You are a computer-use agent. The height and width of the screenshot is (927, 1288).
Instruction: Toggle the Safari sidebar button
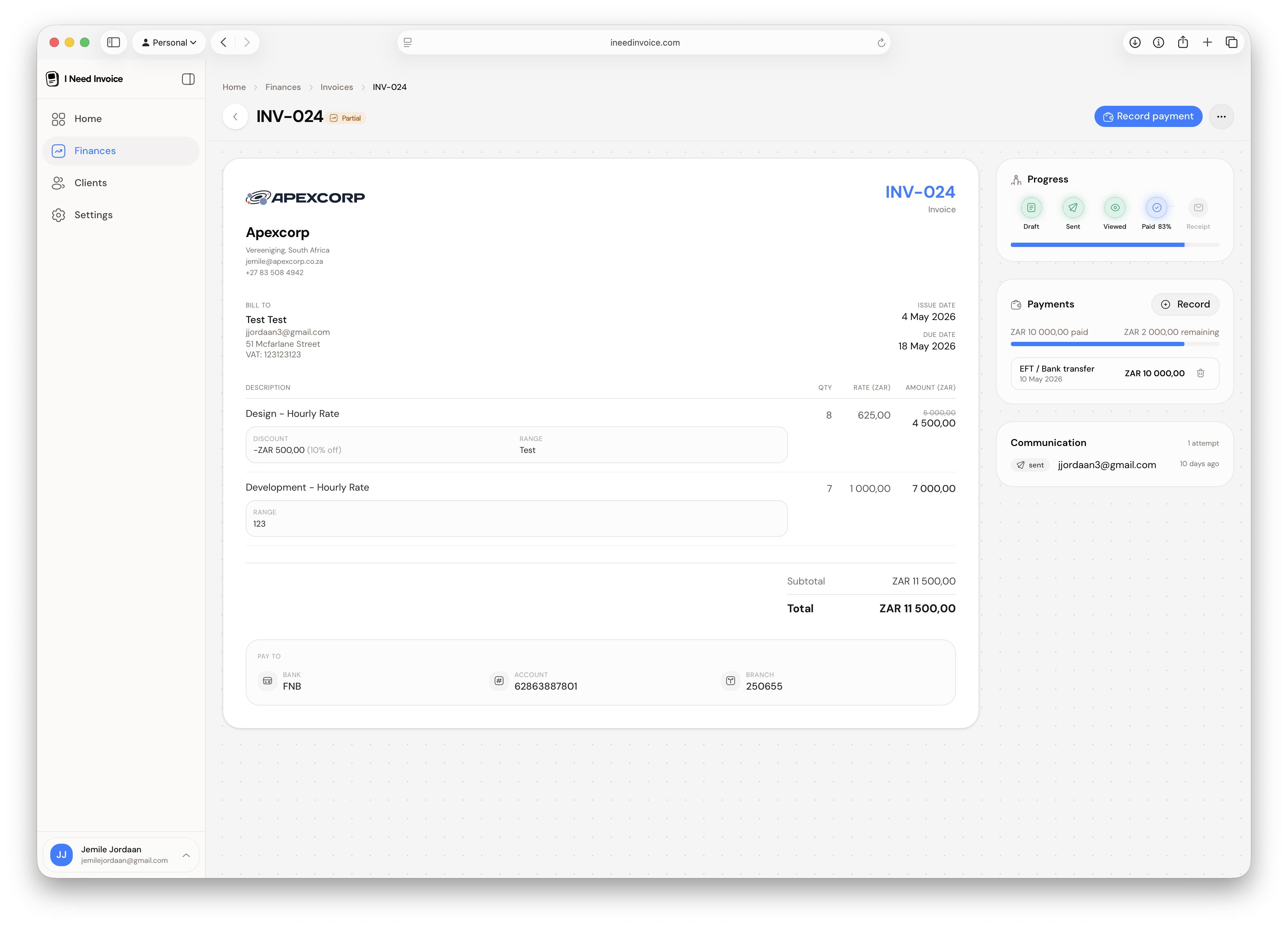(x=113, y=43)
